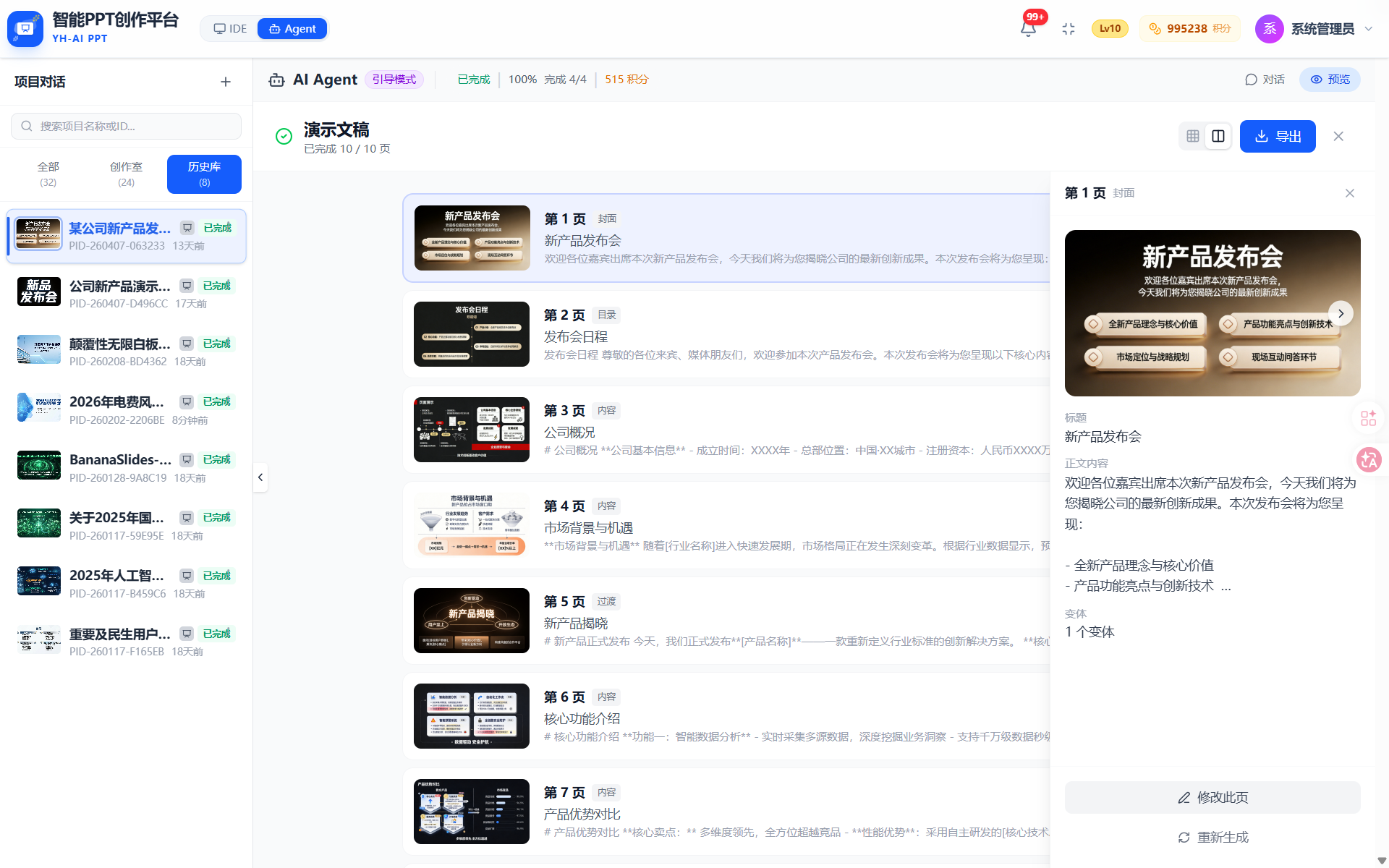Close the 演示文稿 panel with X
This screenshot has height=868, width=1389.
coord(1338,136)
